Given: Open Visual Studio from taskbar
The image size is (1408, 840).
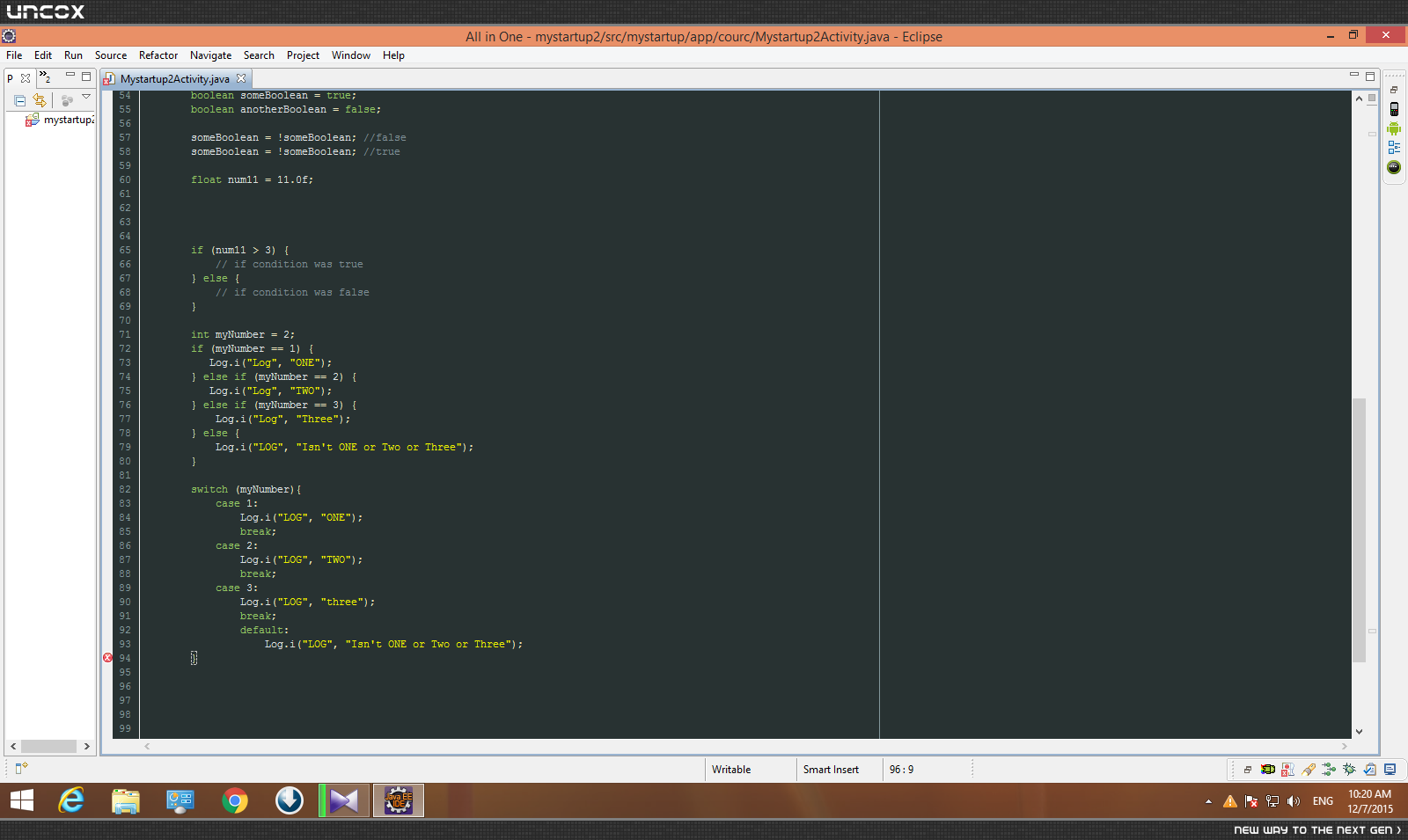Looking at the screenshot, I should tap(344, 800).
